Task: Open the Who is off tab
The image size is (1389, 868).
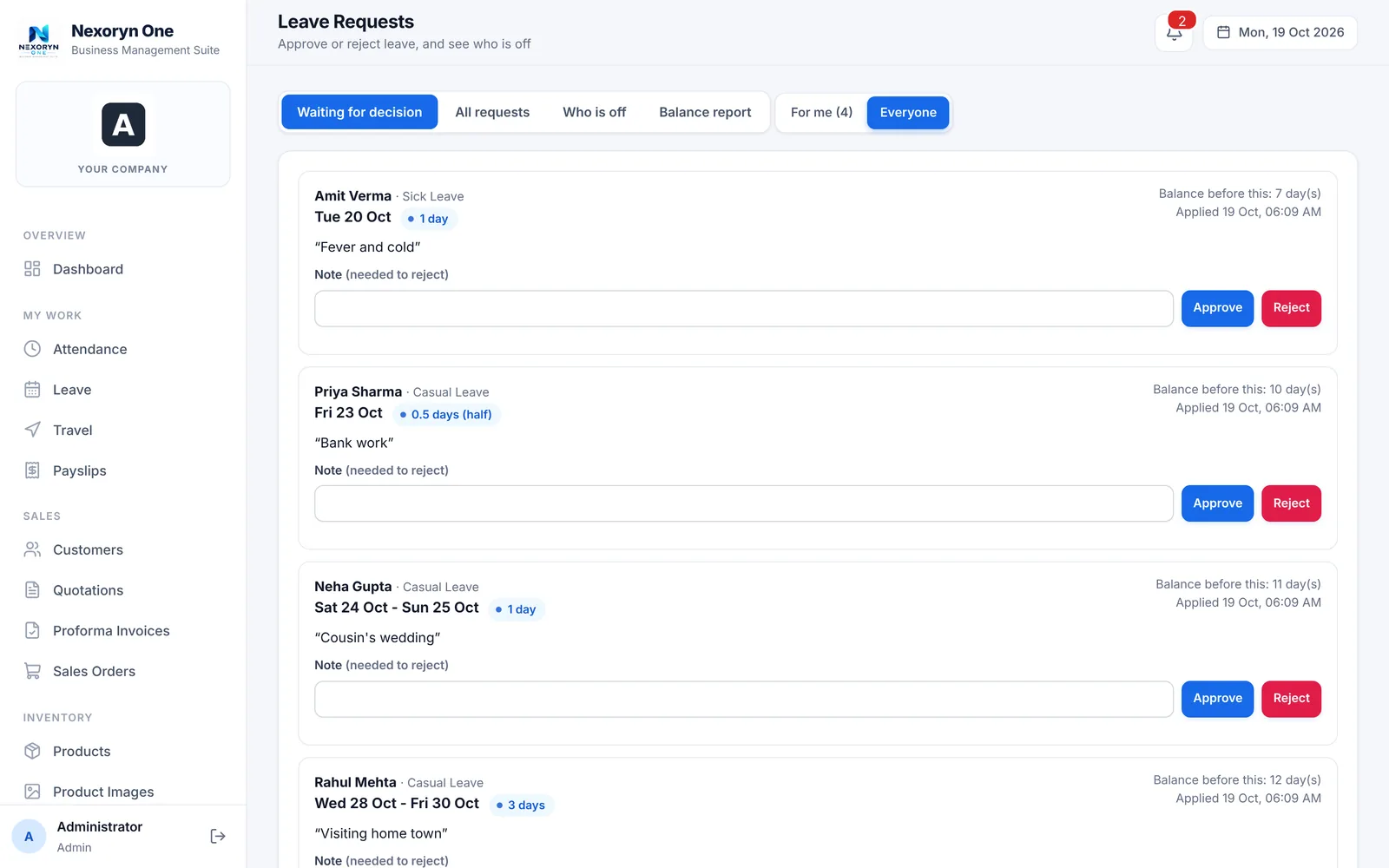Action: click(594, 112)
